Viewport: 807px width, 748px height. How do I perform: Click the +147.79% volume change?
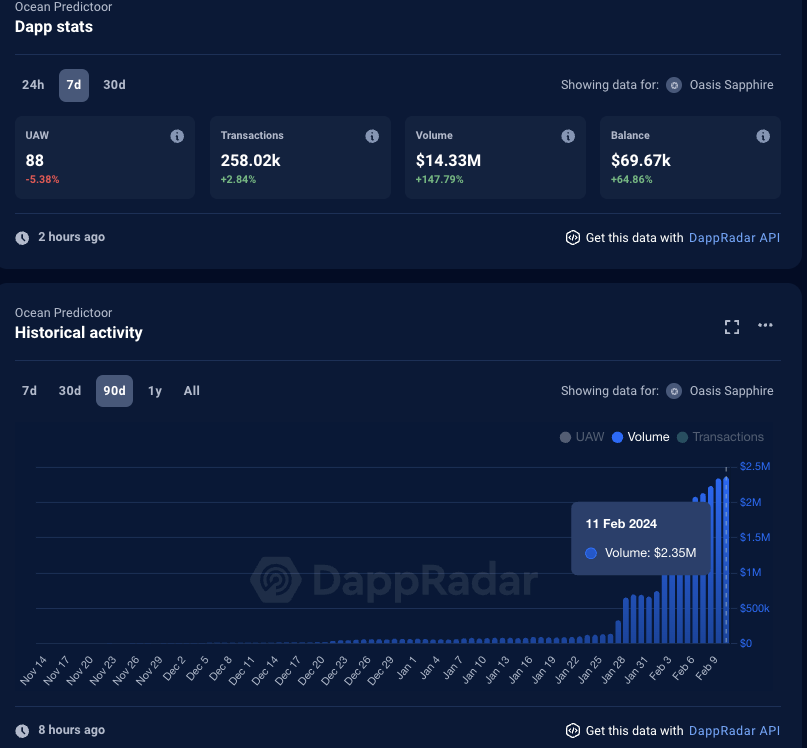(x=440, y=179)
